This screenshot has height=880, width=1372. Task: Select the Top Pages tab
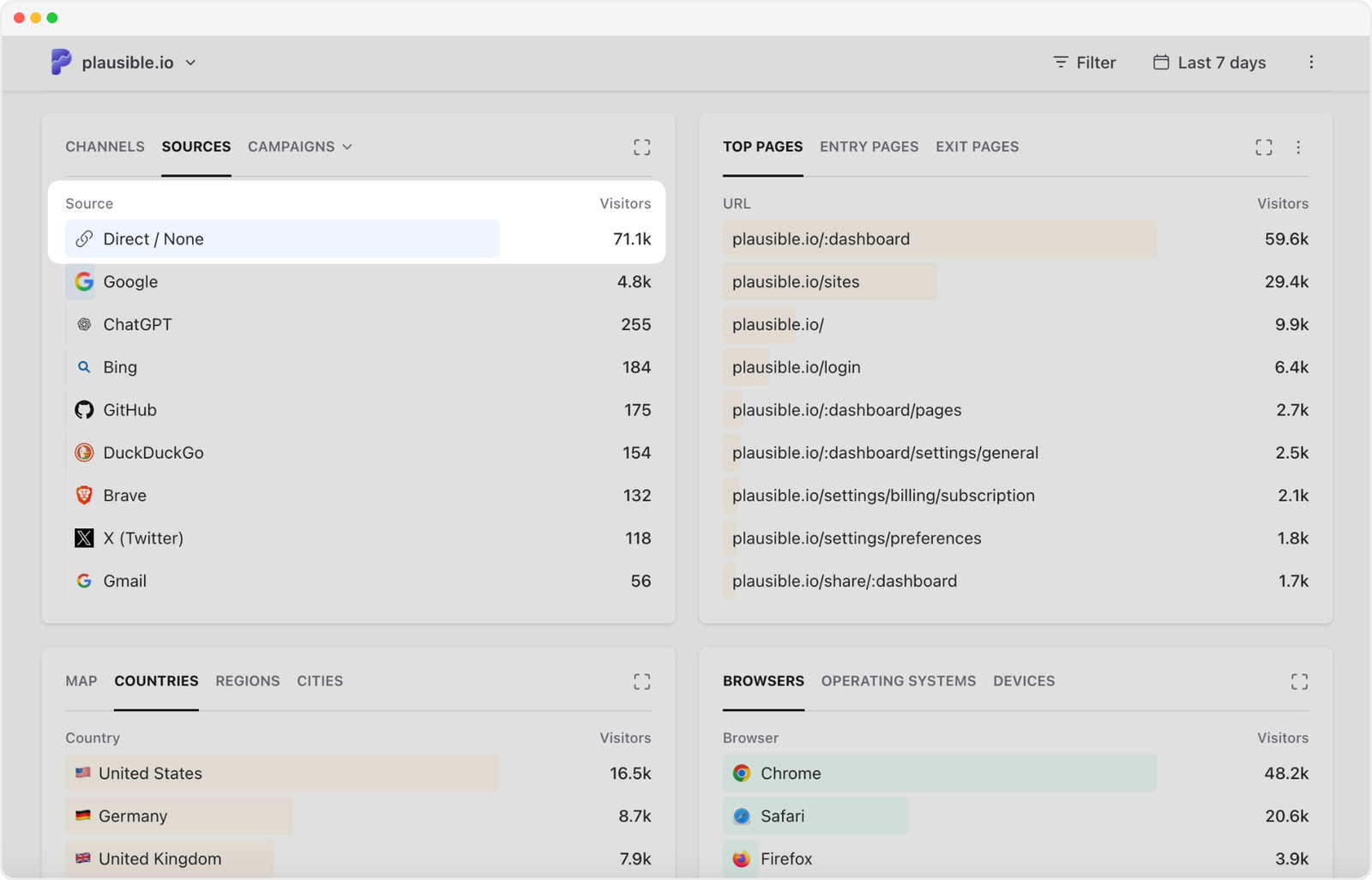[x=762, y=147]
